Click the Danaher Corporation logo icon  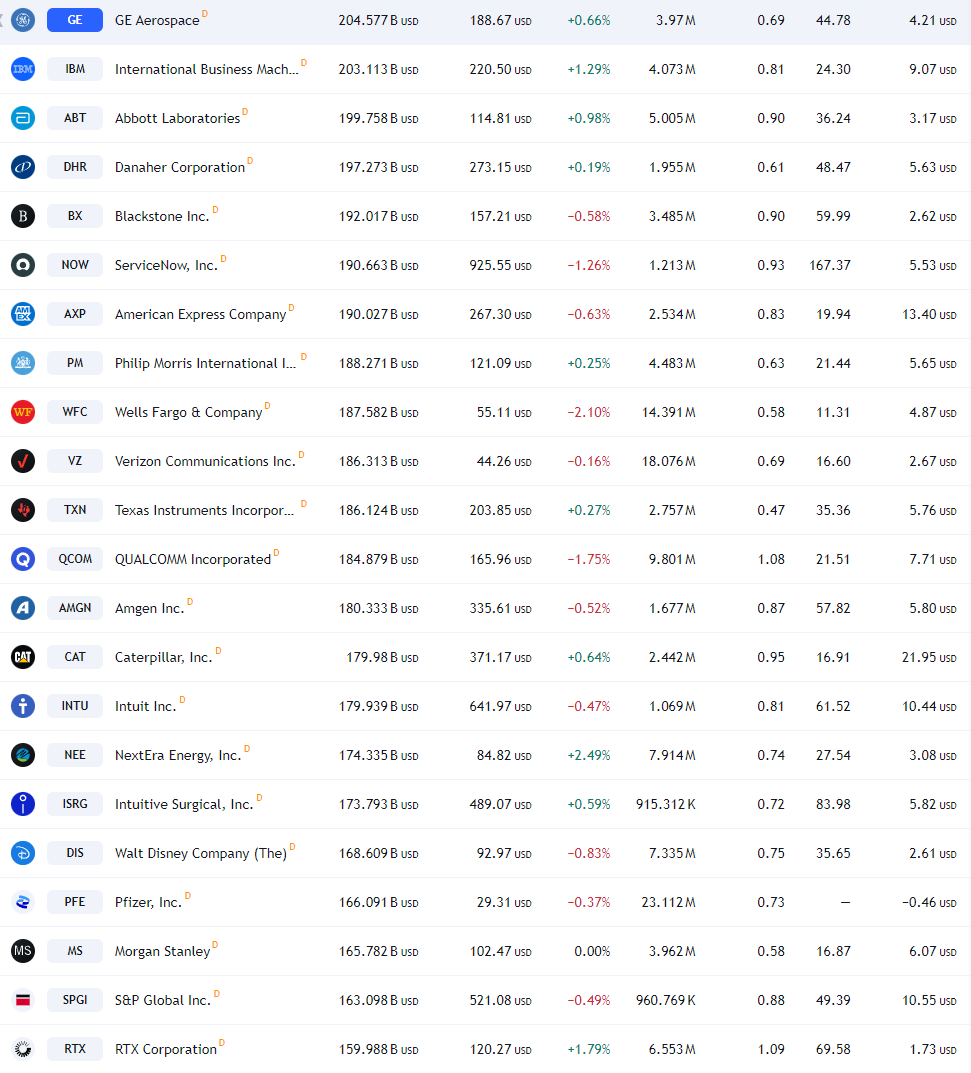[x=23, y=167]
